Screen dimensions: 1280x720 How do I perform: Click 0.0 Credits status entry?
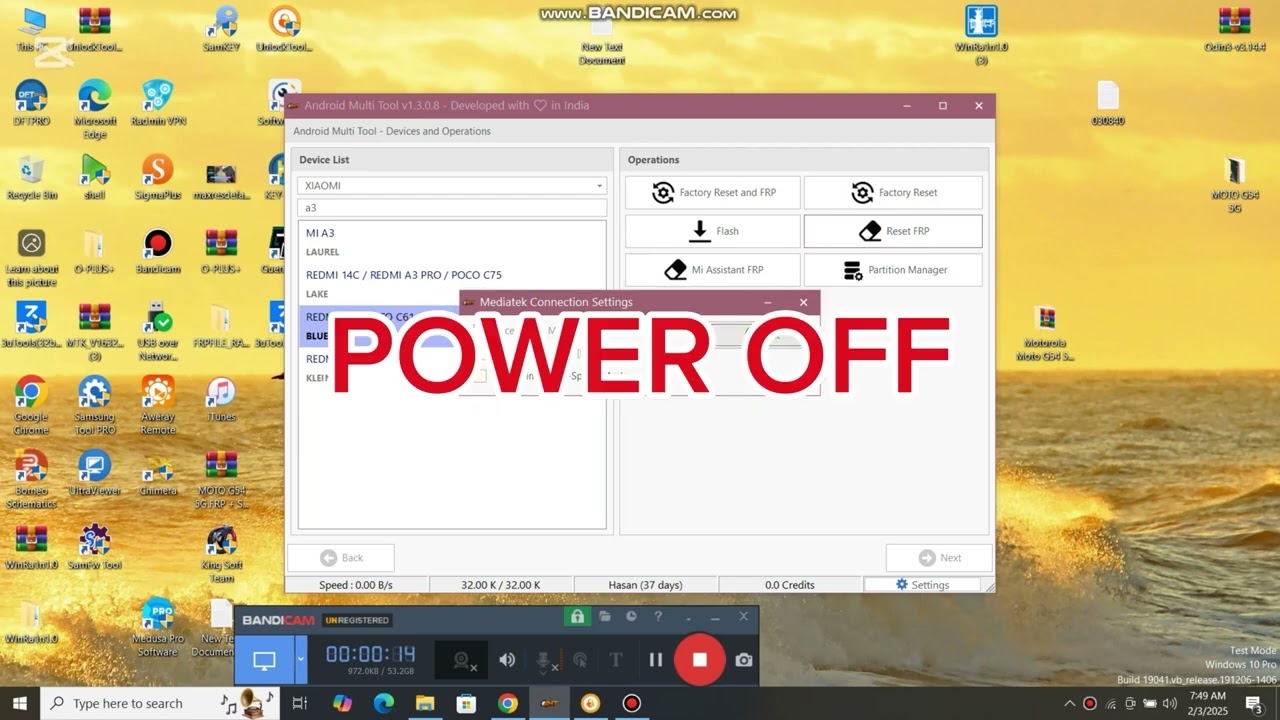tap(790, 585)
